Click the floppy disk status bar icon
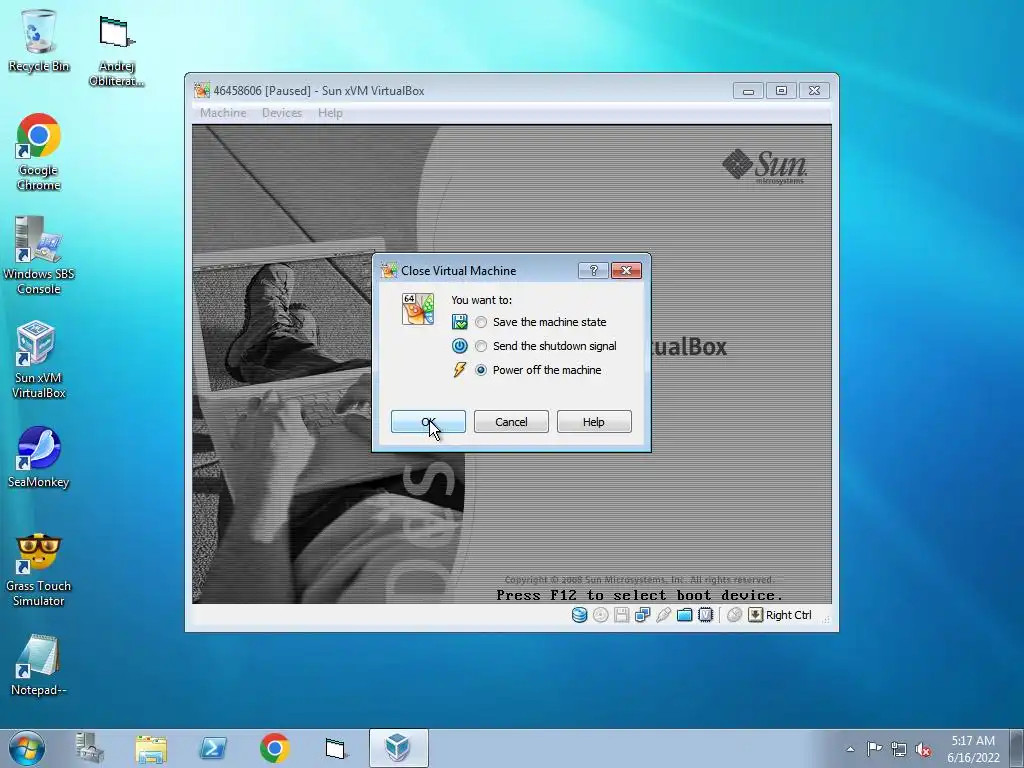Viewport: 1024px width, 768px height. coord(621,615)
